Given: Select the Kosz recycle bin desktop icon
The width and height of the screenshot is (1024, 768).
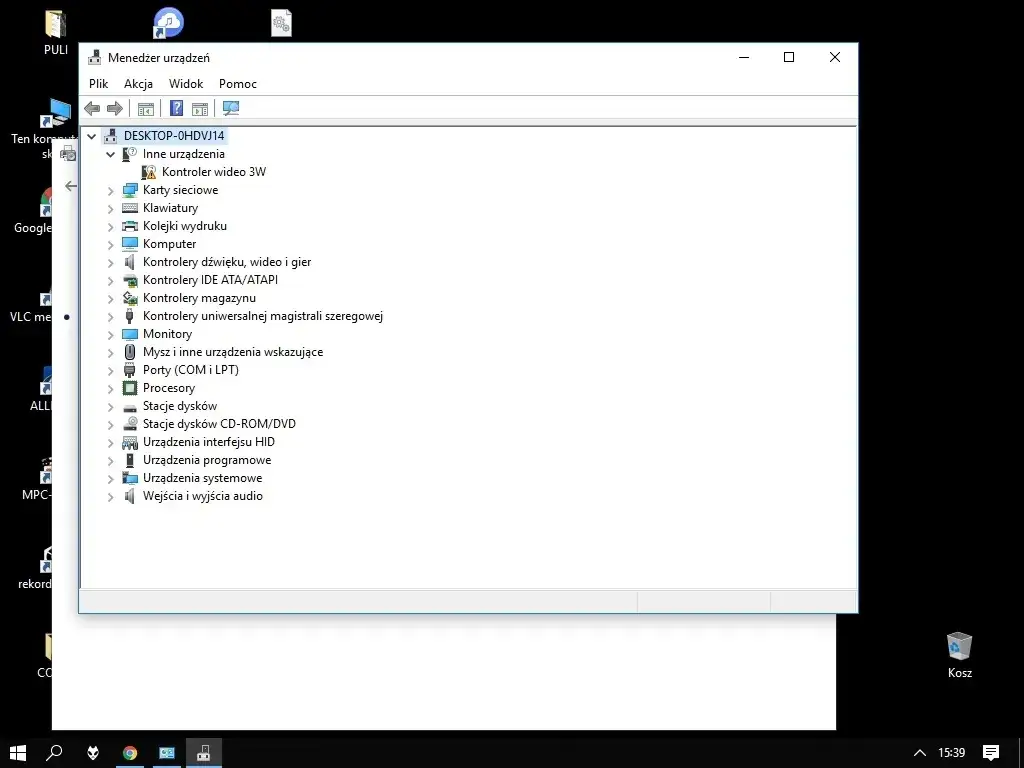Looking at the screenshot, I should (x=959, y=655).
